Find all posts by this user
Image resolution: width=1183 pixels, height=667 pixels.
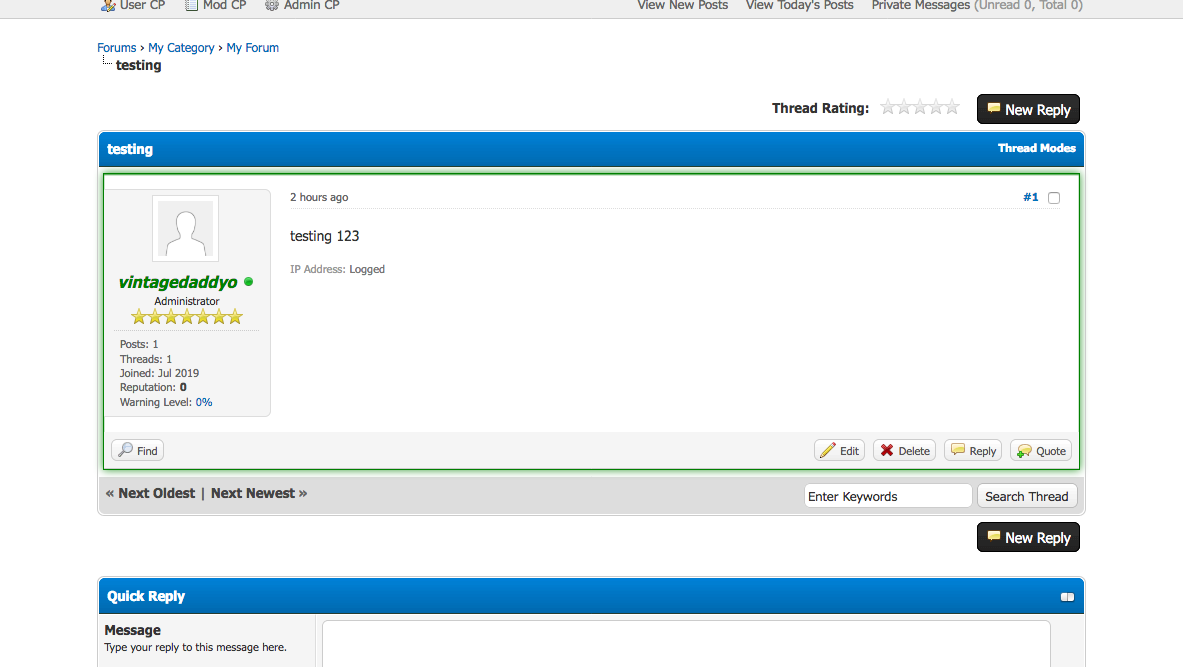tap(137, 450)
